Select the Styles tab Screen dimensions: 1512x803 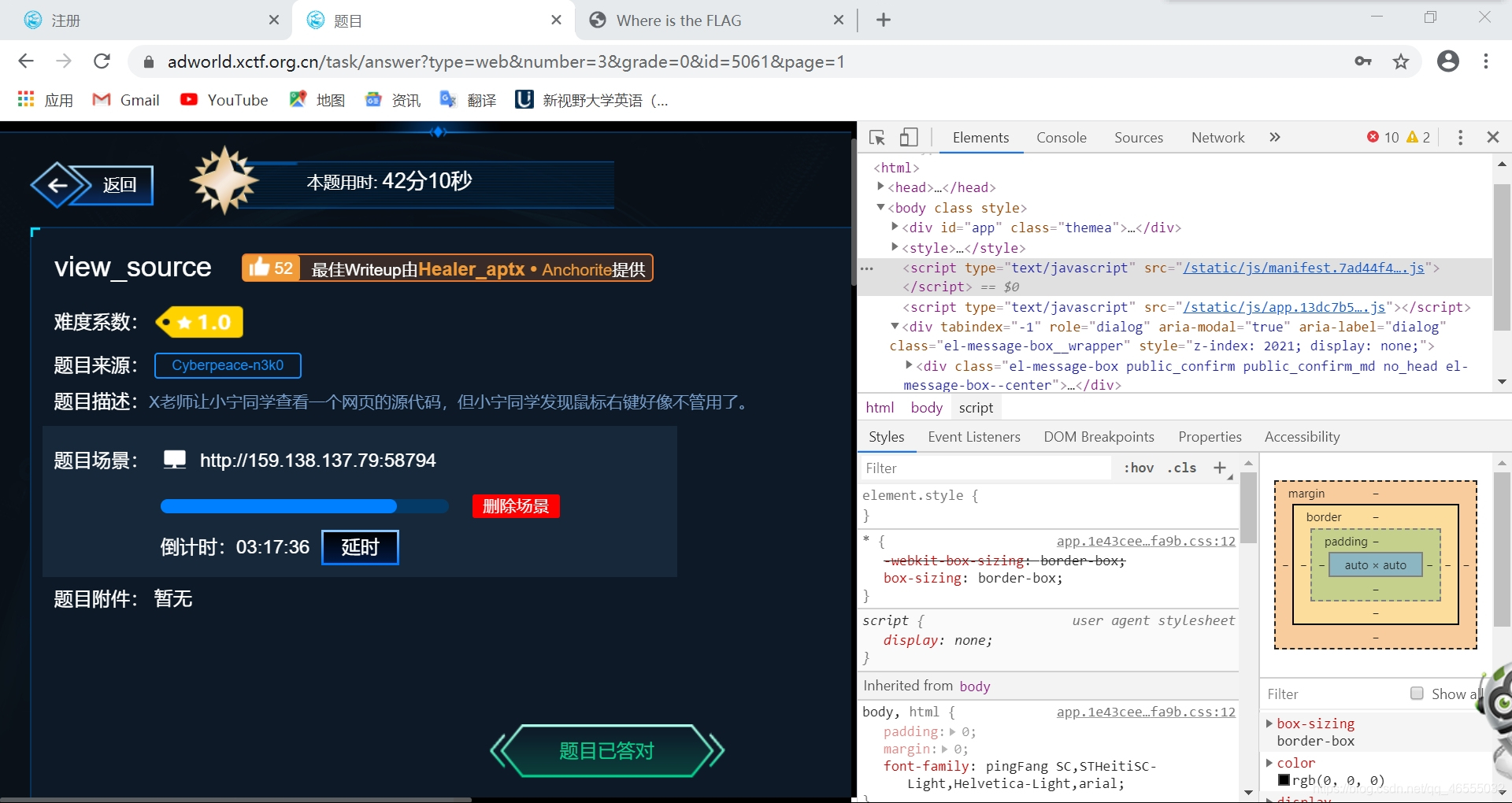point(886,437)
